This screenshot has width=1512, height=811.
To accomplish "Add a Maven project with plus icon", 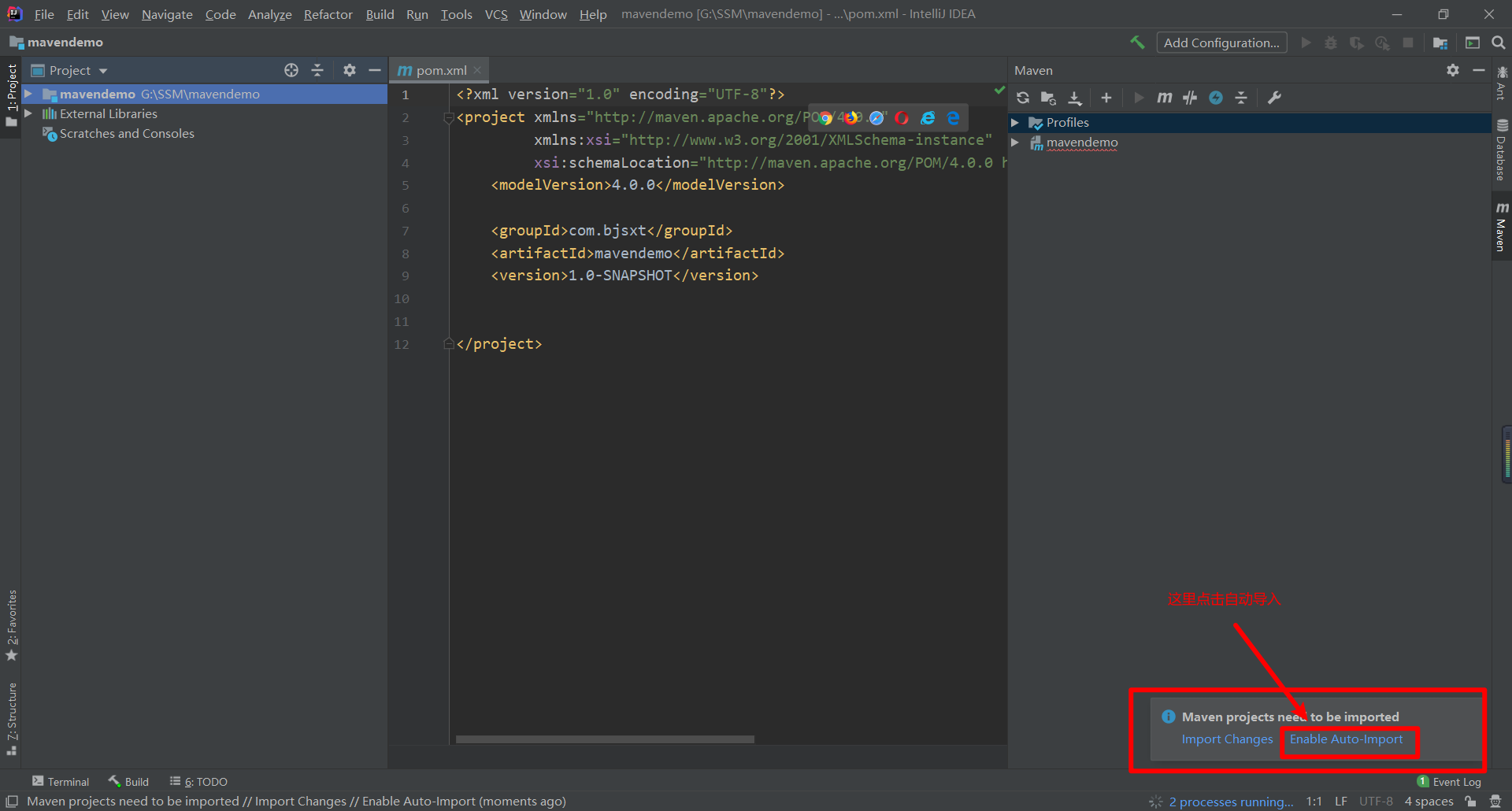I will point(1106,98).
